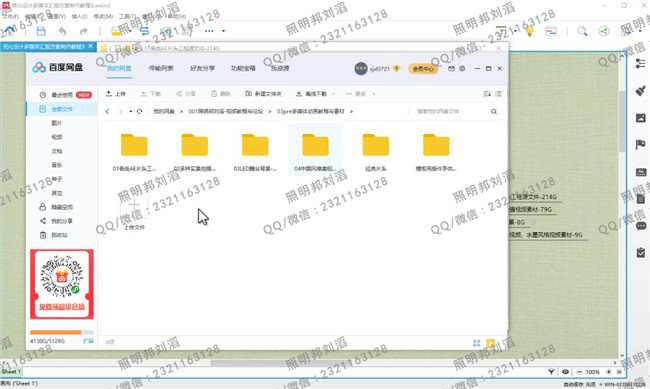Click the XMind save icon
Screen dimensions: 650x389
(41, 31)
